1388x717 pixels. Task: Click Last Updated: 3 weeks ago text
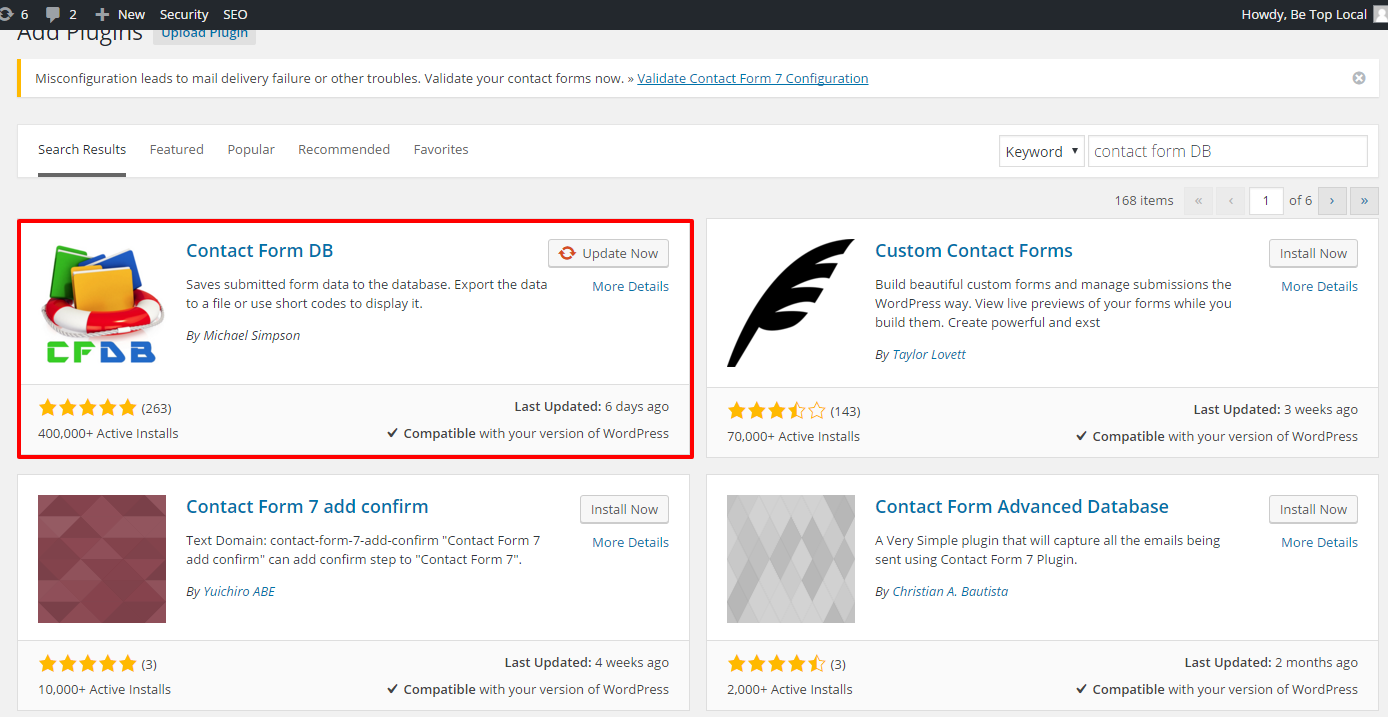pyautogui.click(x=1276, y=410)
